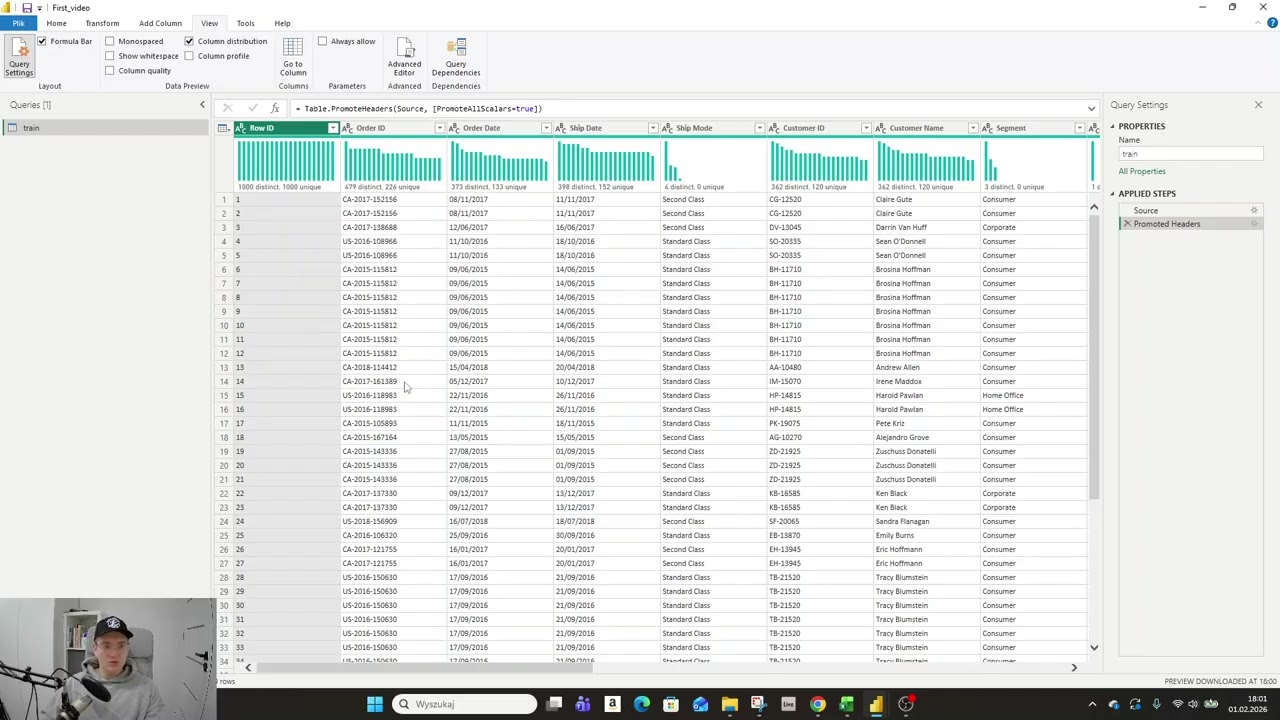Click the data type icon of Segment
Viewport: 1280px width, 720px height.
pyautogui.click(x=988, y=128)
